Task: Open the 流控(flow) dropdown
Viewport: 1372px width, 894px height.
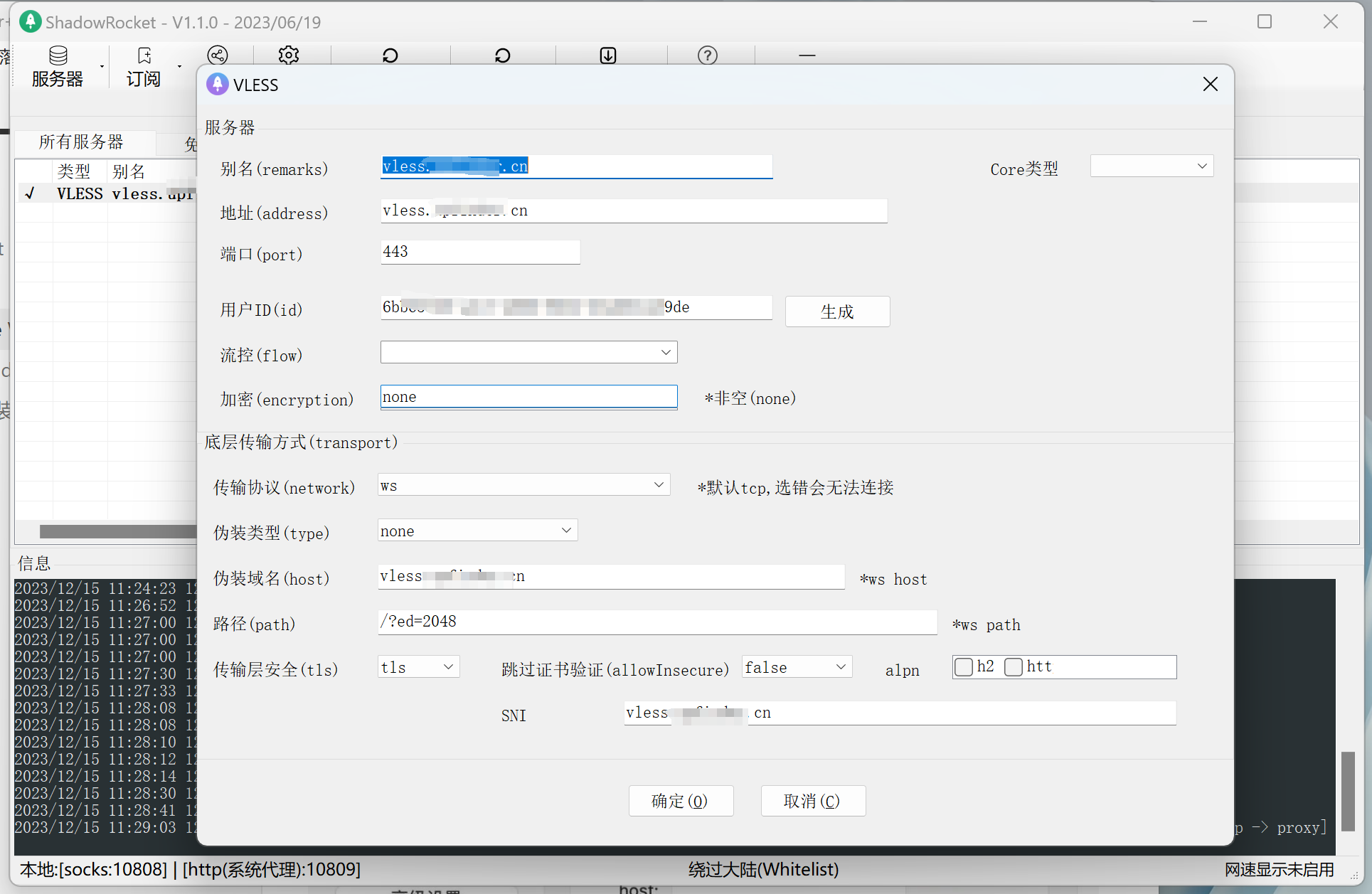Action: (528, 352)
